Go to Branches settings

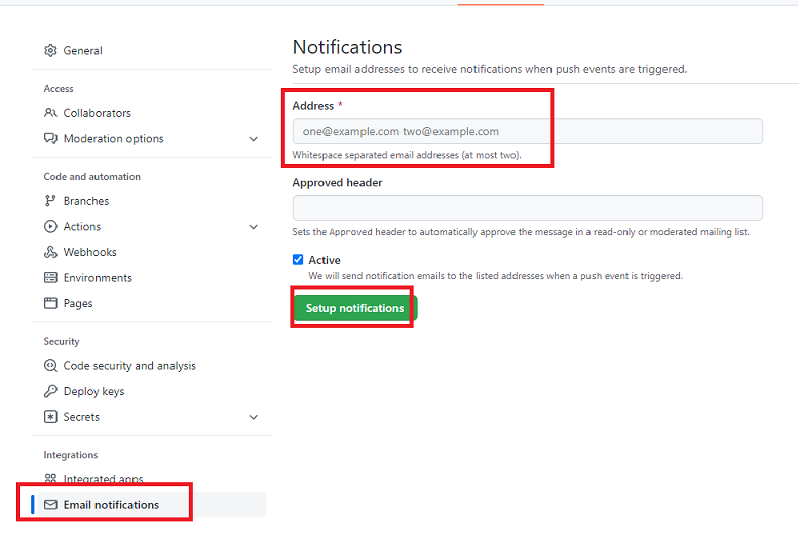tap(86, 201)
